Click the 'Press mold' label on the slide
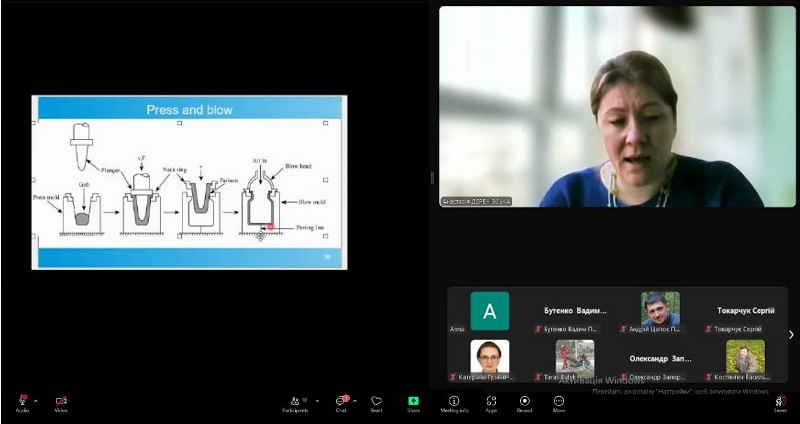 coord(45,197)
